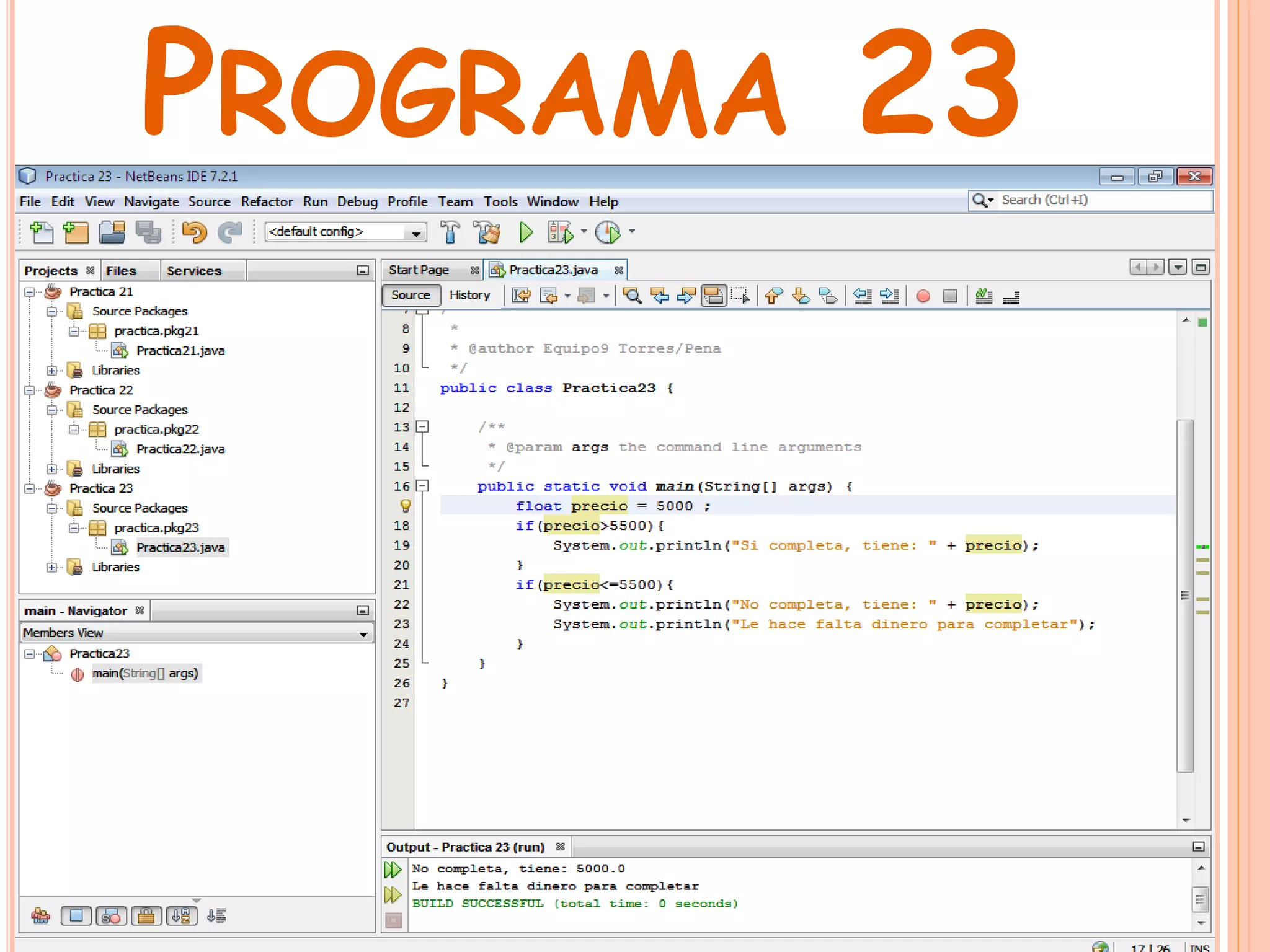Click the Clean and Build icon

tap(487, 232)
